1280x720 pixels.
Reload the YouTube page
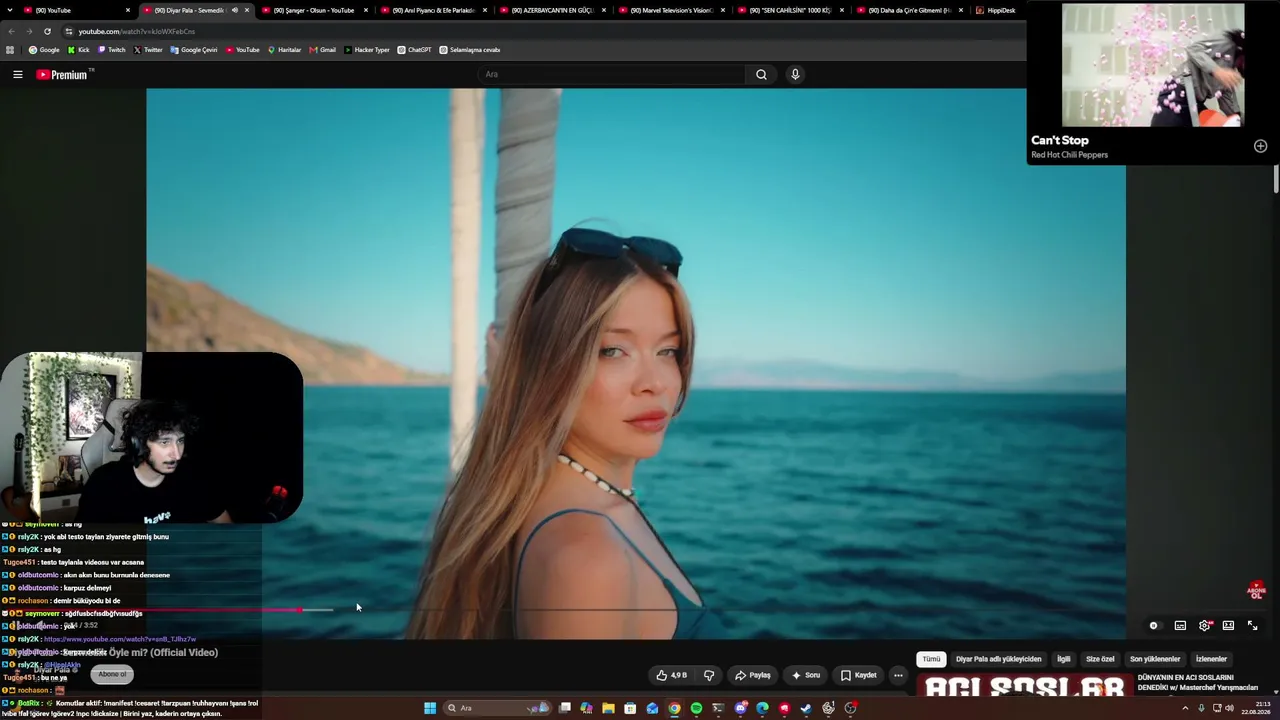tap(47, 31)
